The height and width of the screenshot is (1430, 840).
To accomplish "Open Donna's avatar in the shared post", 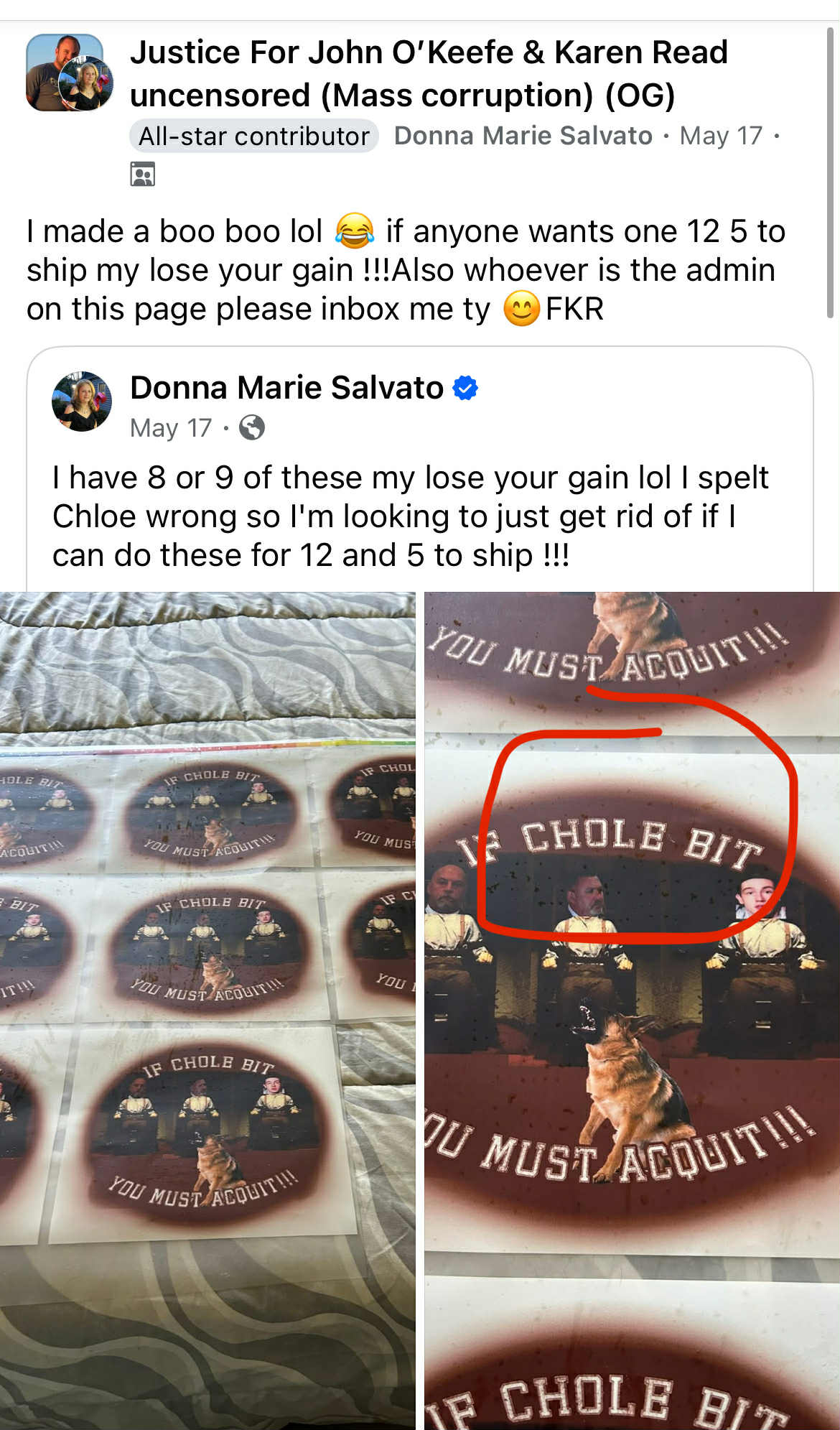I will click(x=82, y=401).
